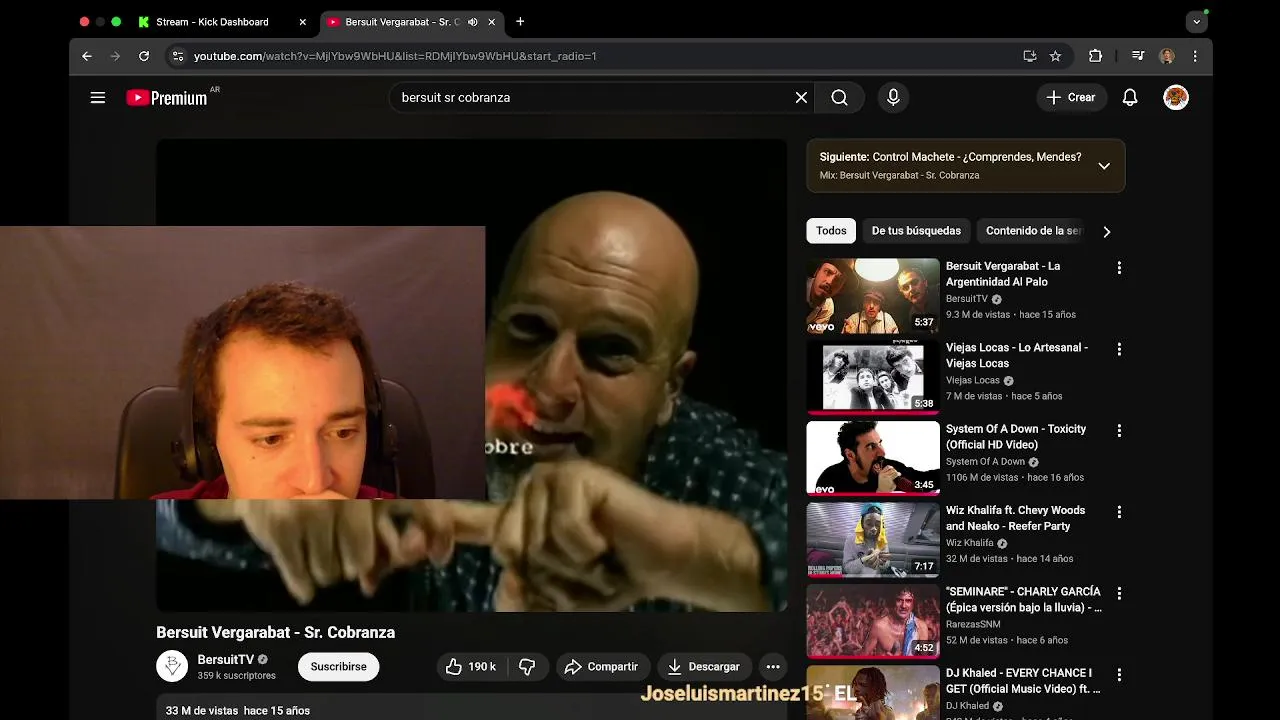Screen dimensions: 1280x720
Task: Open Wiz Khalifa Reefer Party thumbnail
Action: [x=873, y=540]
